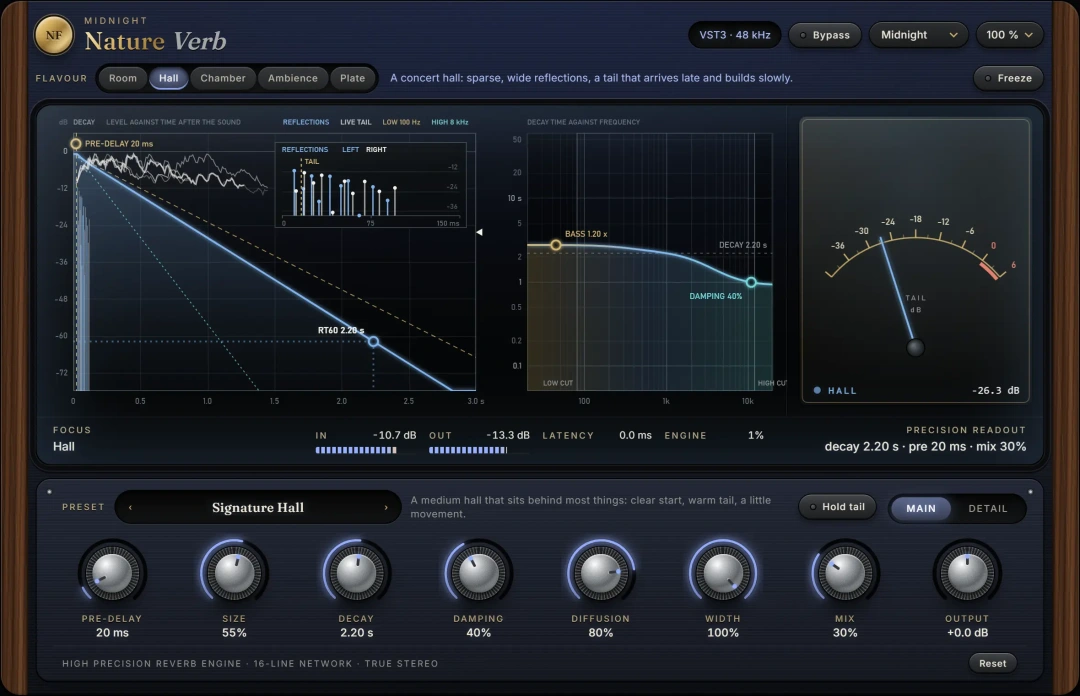Image resolution: width=1080 pixels, height=696 pixels.
Task: Collapse panel using small triangle marker
Action: (x=479, y=232)
